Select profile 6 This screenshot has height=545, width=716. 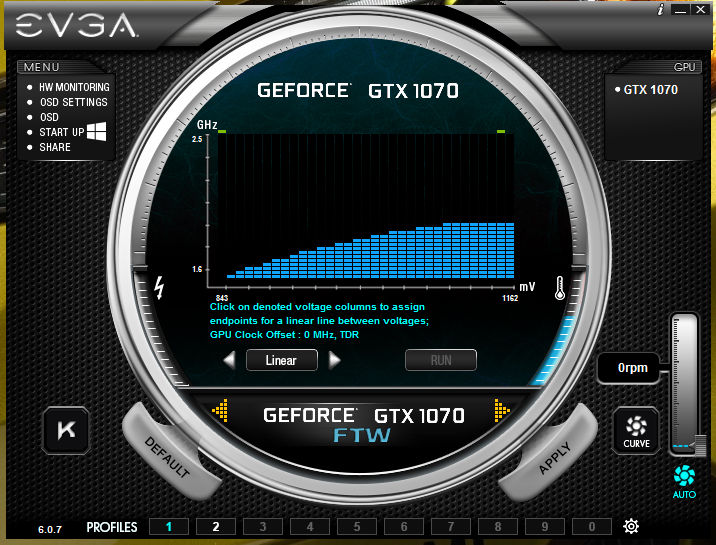tap(404, 526)
